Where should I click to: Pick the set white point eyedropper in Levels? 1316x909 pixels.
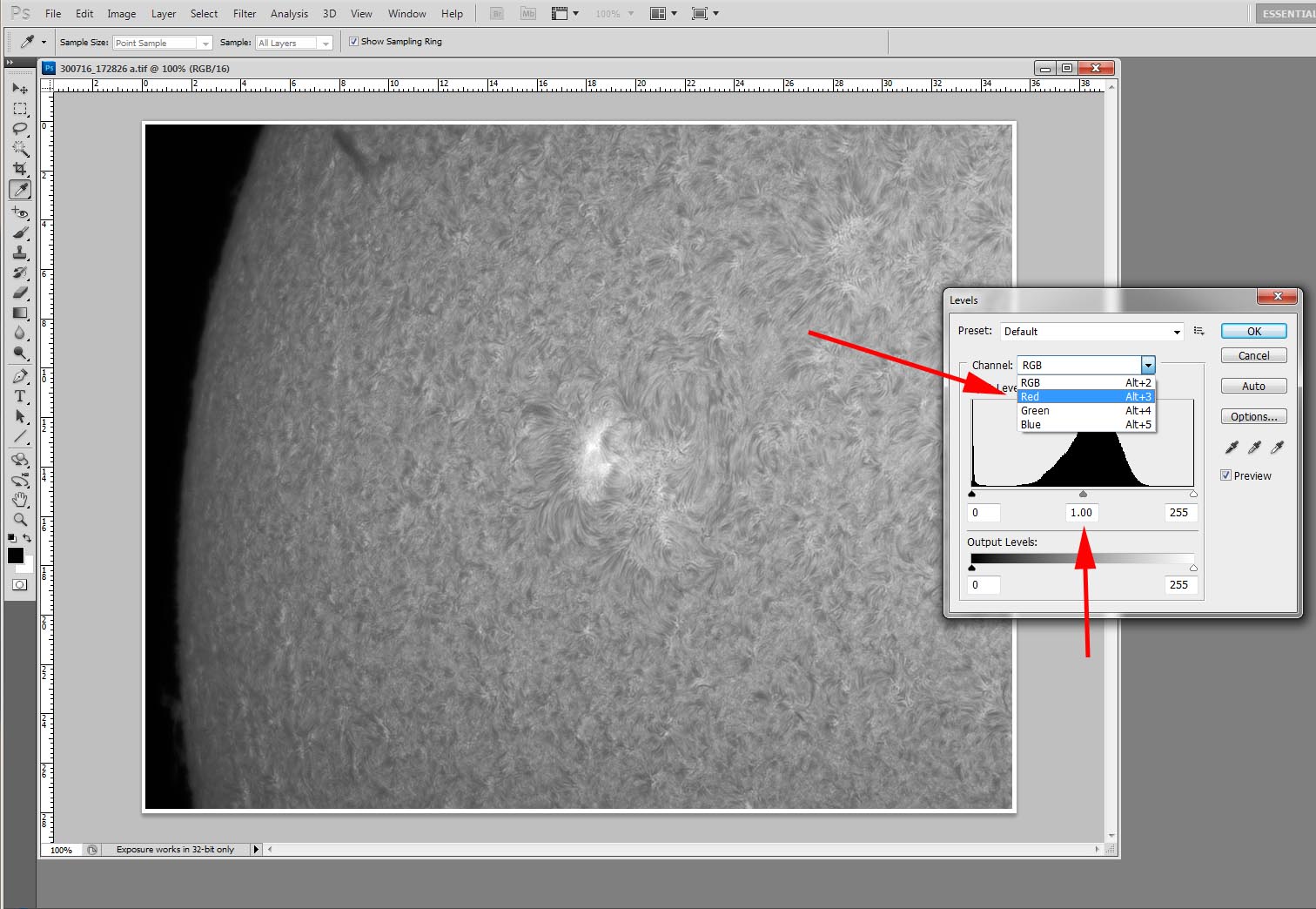point(1277,448)
